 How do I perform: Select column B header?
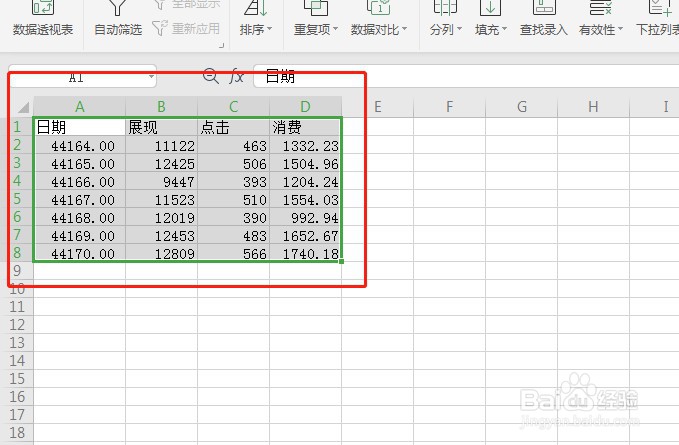click(x=161, y=106)
